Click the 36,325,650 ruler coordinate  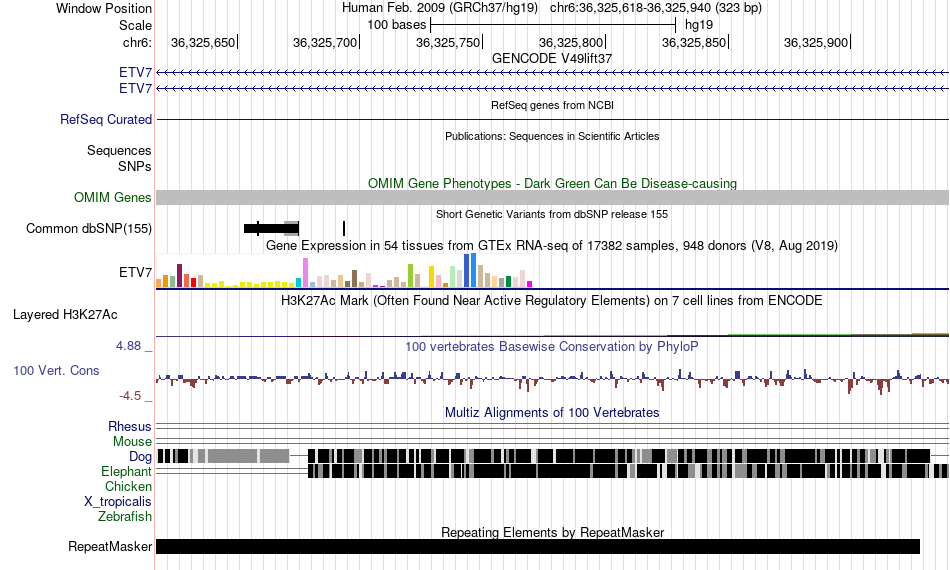coord(202,42)
